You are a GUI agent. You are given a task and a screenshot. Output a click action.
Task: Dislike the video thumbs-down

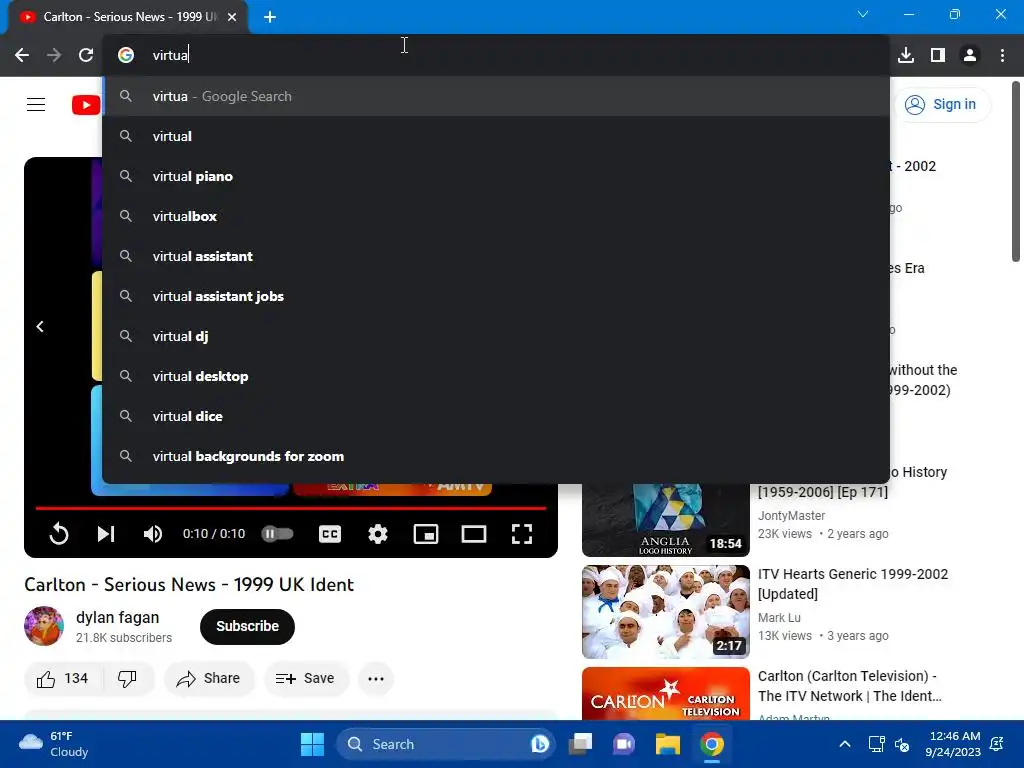tap(127, 679)
